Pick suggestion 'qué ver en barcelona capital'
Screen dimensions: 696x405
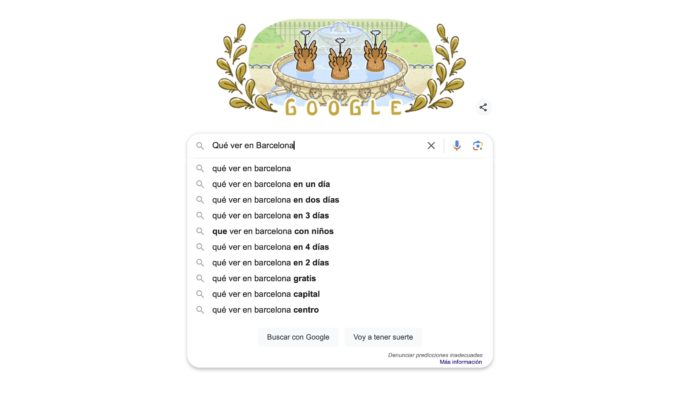click(340, 294)
